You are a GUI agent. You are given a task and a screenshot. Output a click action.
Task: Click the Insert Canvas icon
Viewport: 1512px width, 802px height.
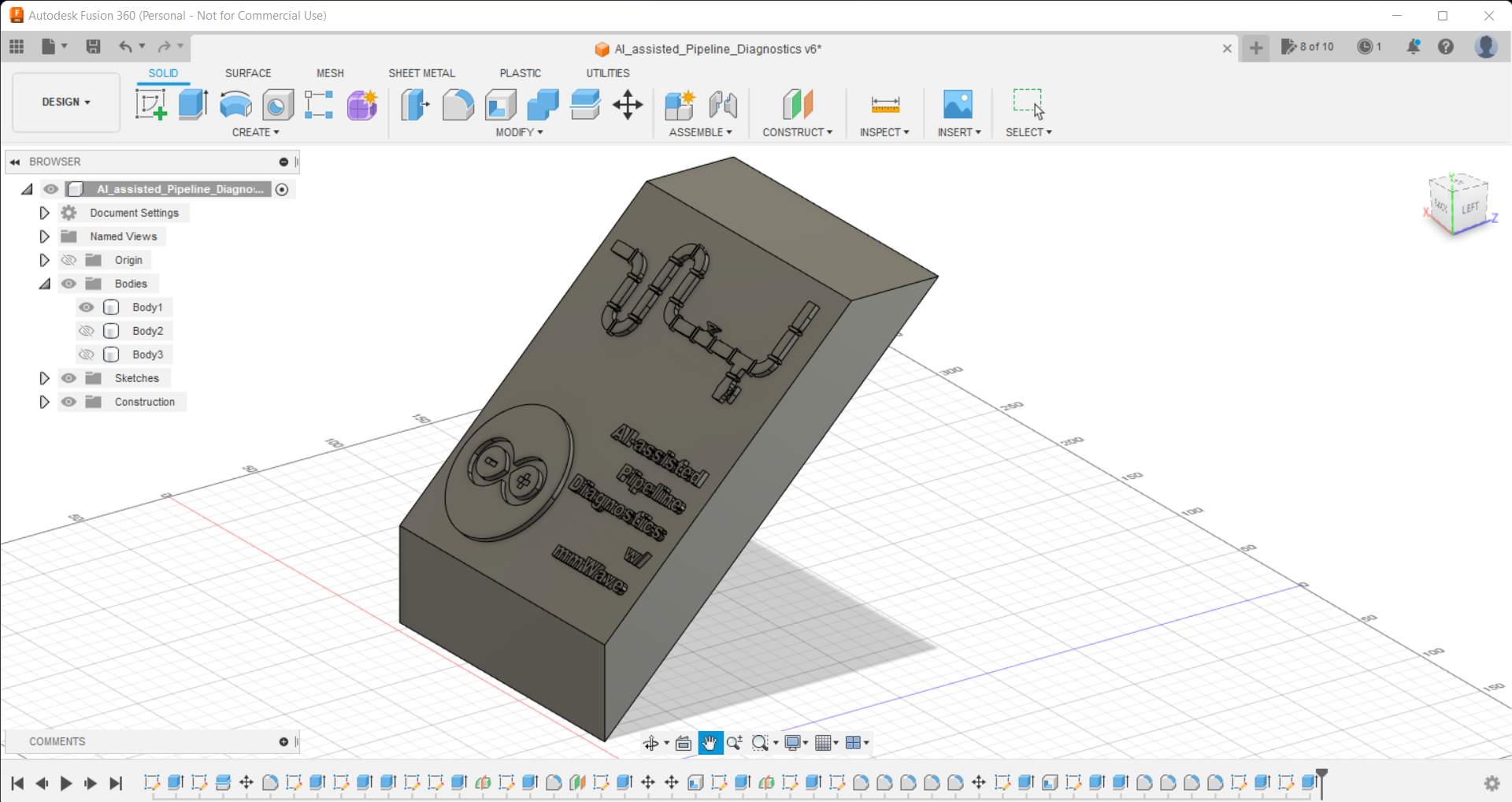[958, 105]
